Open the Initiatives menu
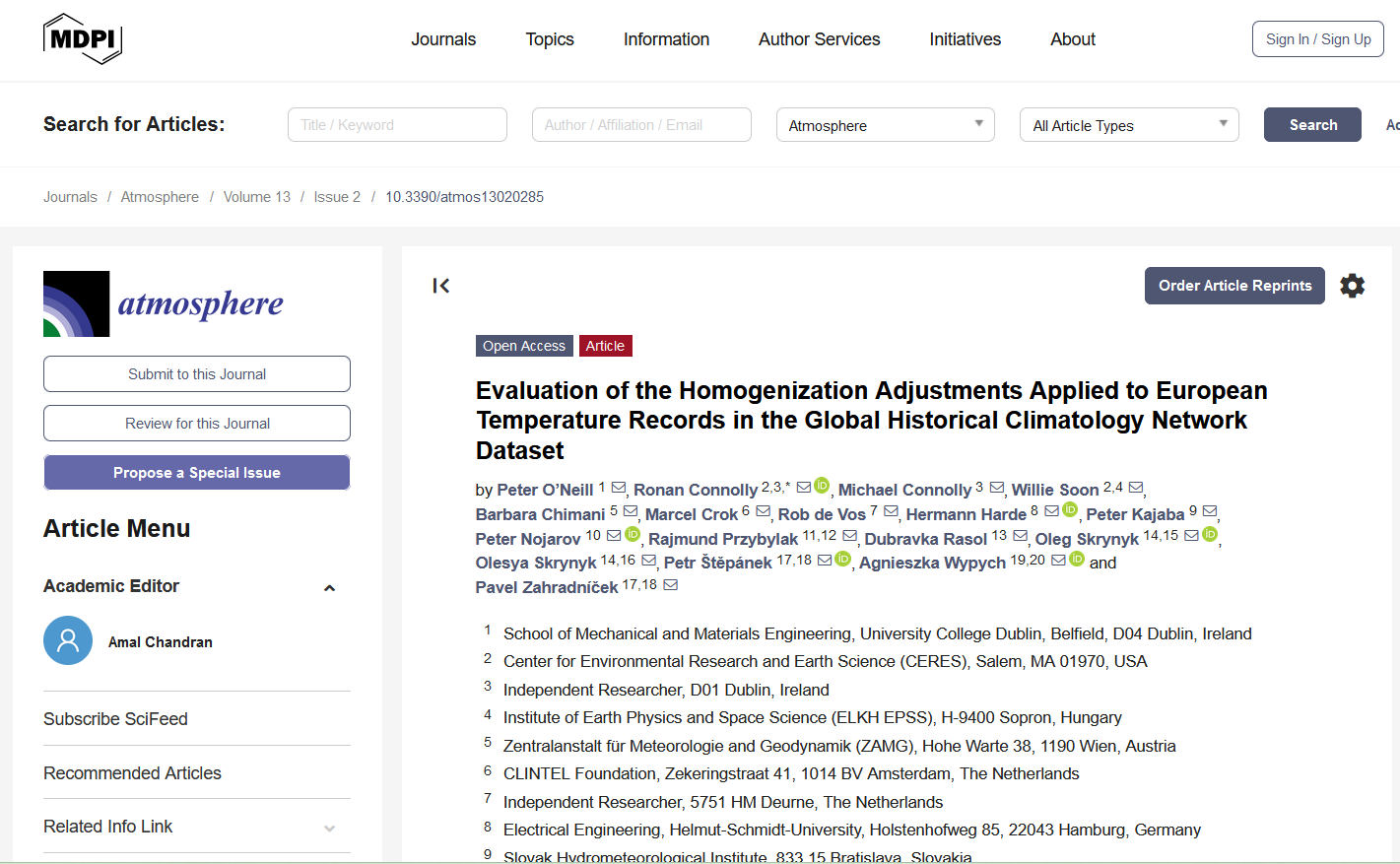 (966, 39)
